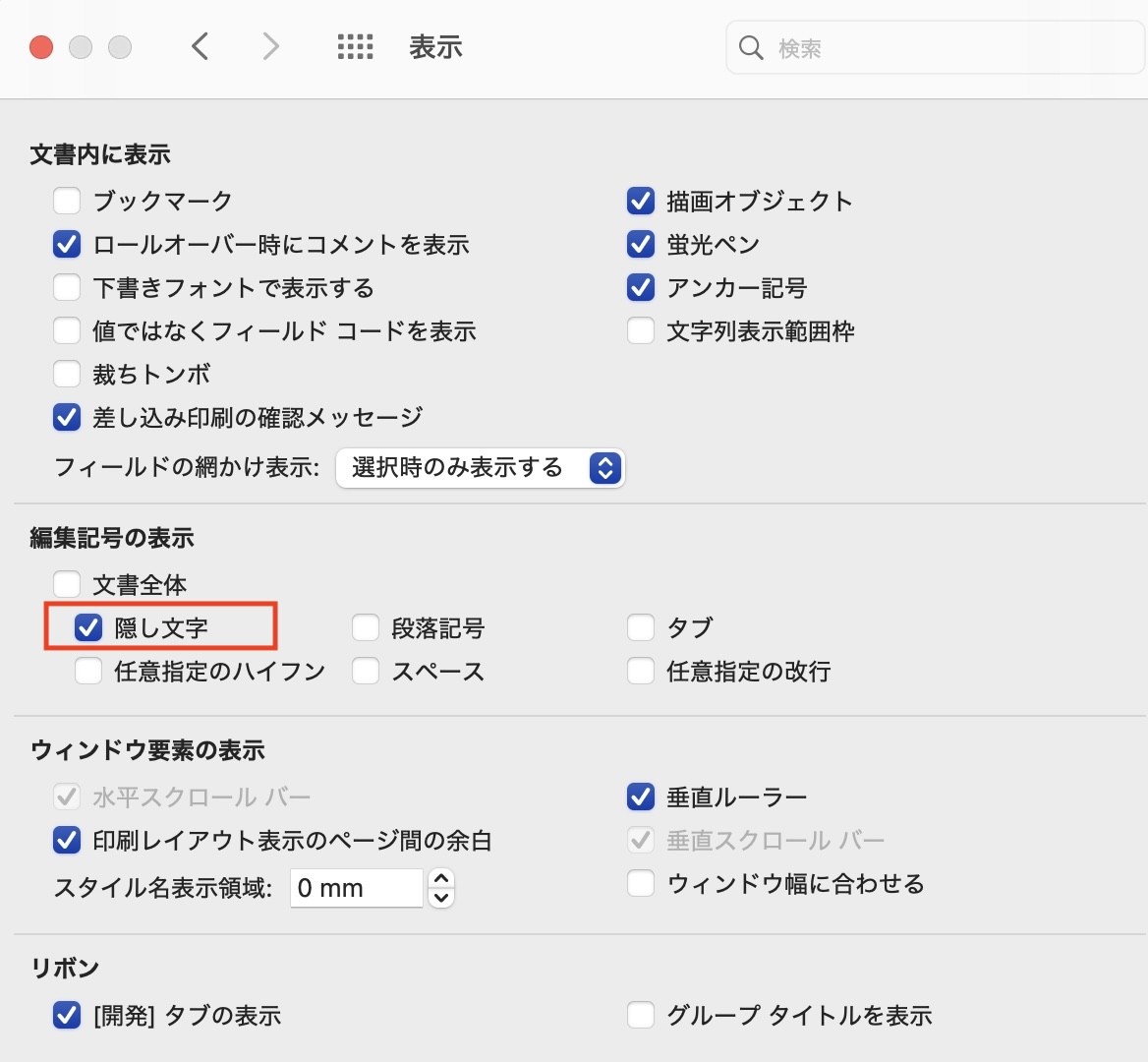Uncheck 蛍光ペン option
Screen dimensions: 1148x1062
tap(641, 244)
